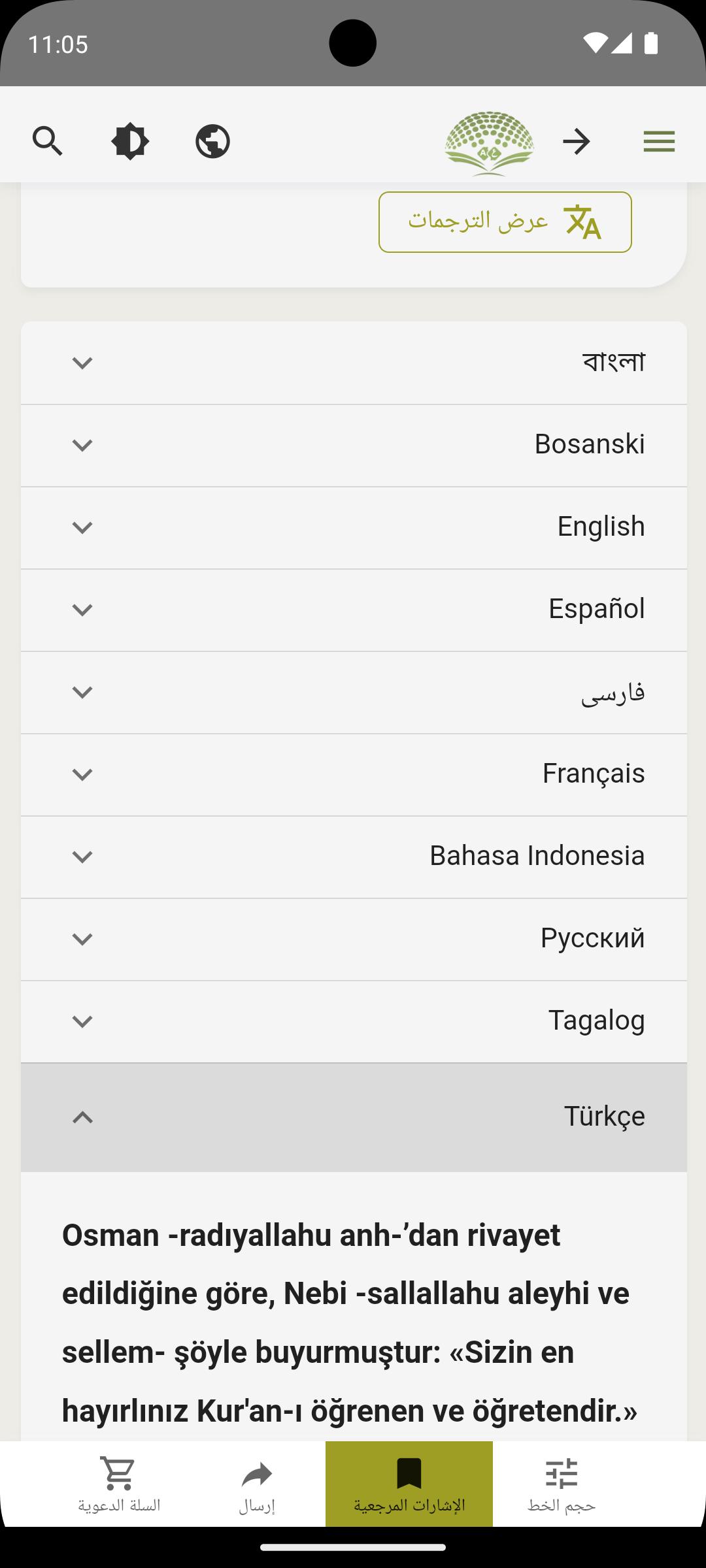Tap the share arrow إرسال
Viewport: 706px width, 1568px height.
click(x=257, y=1484)
